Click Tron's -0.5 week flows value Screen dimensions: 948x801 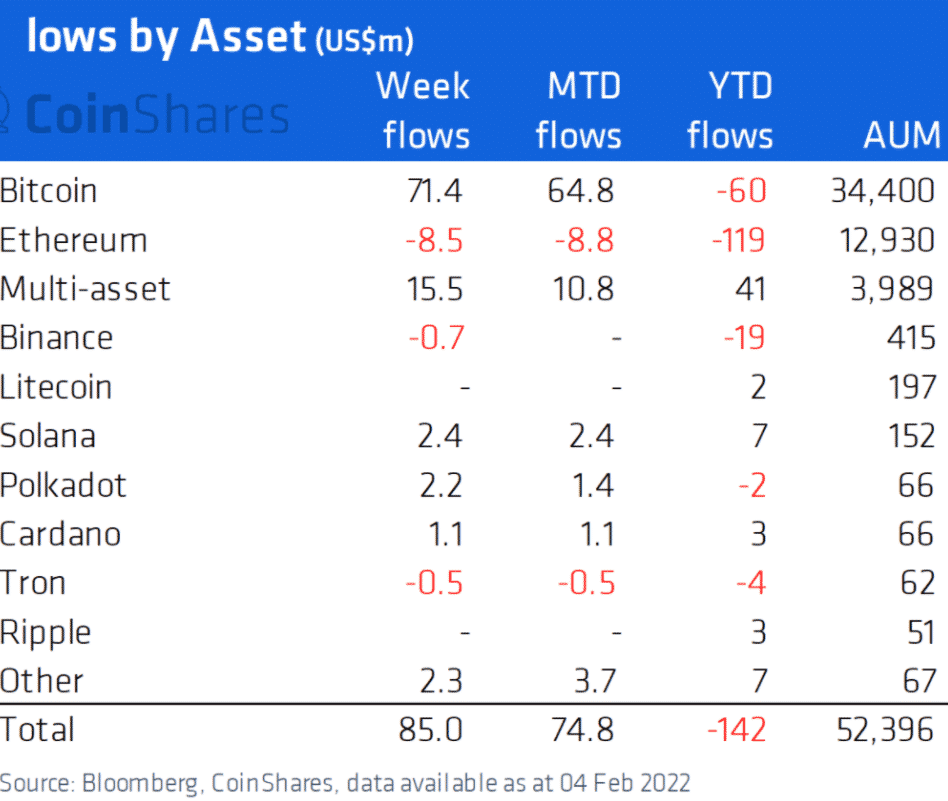435,583
